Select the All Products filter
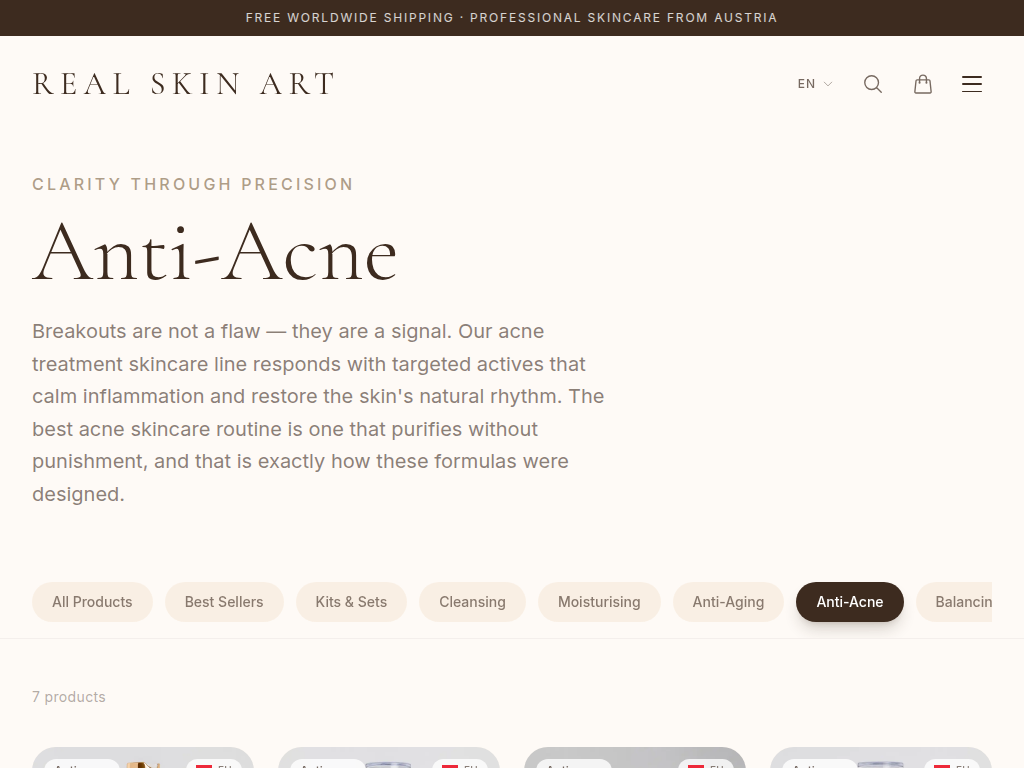Screen dimensions: 1024x768 tap(92, 602)
